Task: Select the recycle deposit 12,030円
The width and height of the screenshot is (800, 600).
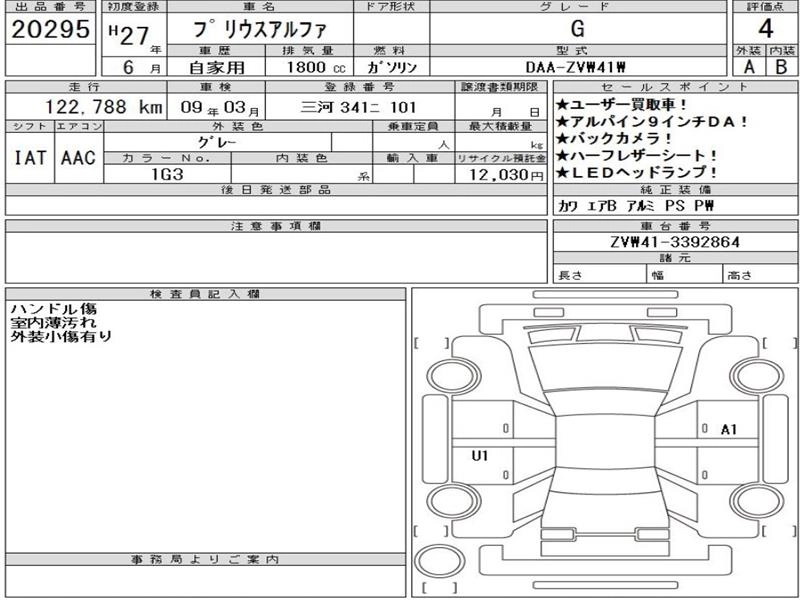Action: point(506,175)
